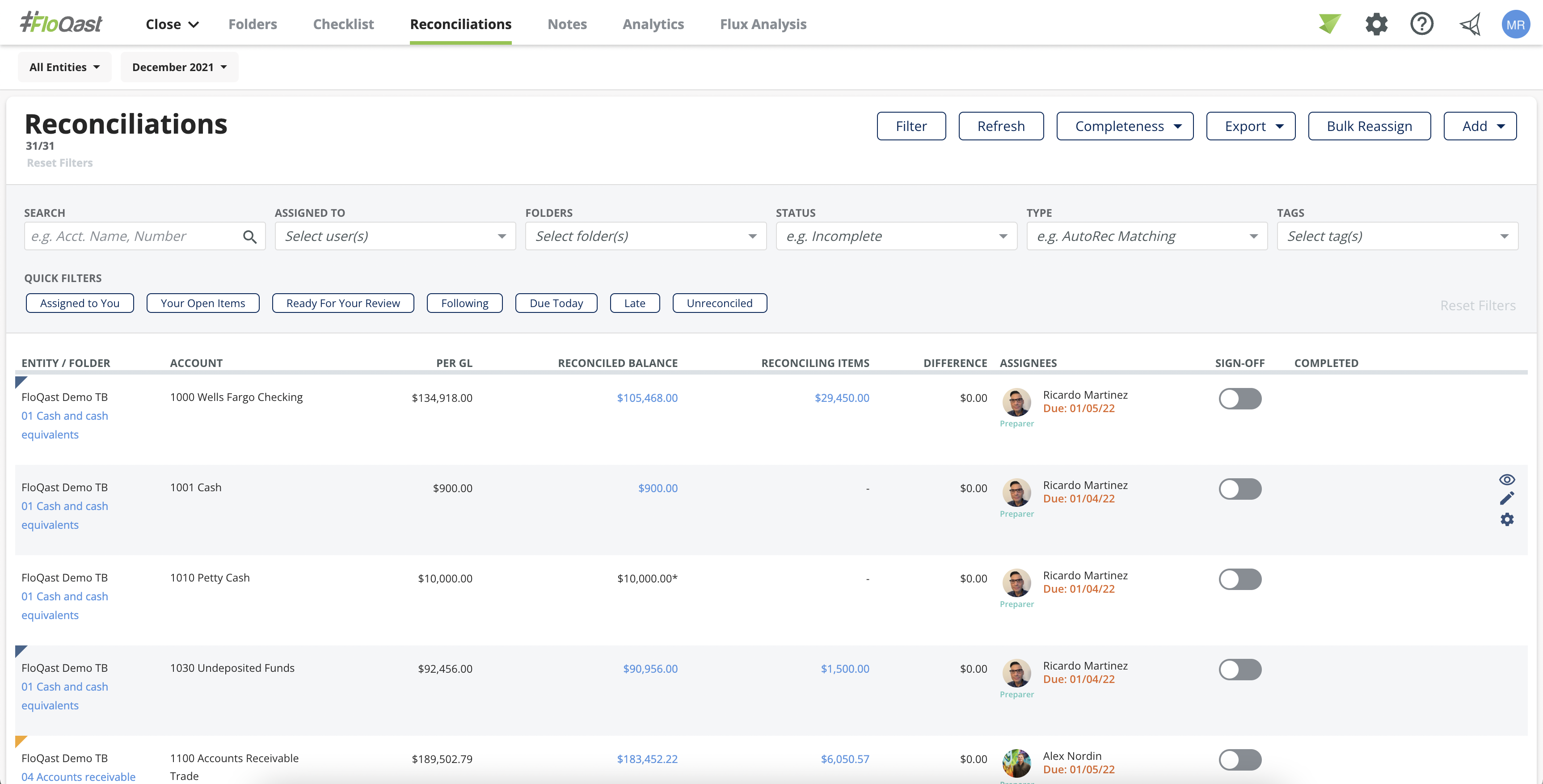Expand the Type selector
The image size is (1543, 784).
(1147, 236)
